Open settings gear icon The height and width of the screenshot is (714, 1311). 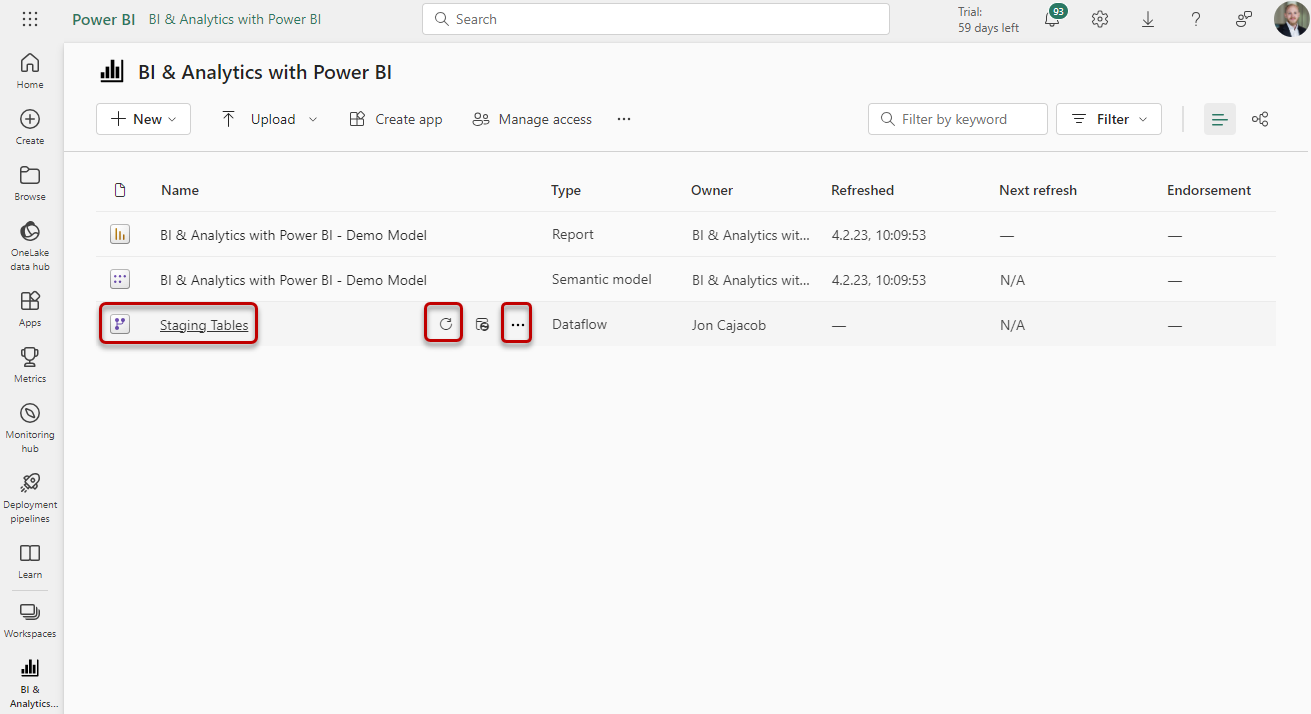point(1100,19)
